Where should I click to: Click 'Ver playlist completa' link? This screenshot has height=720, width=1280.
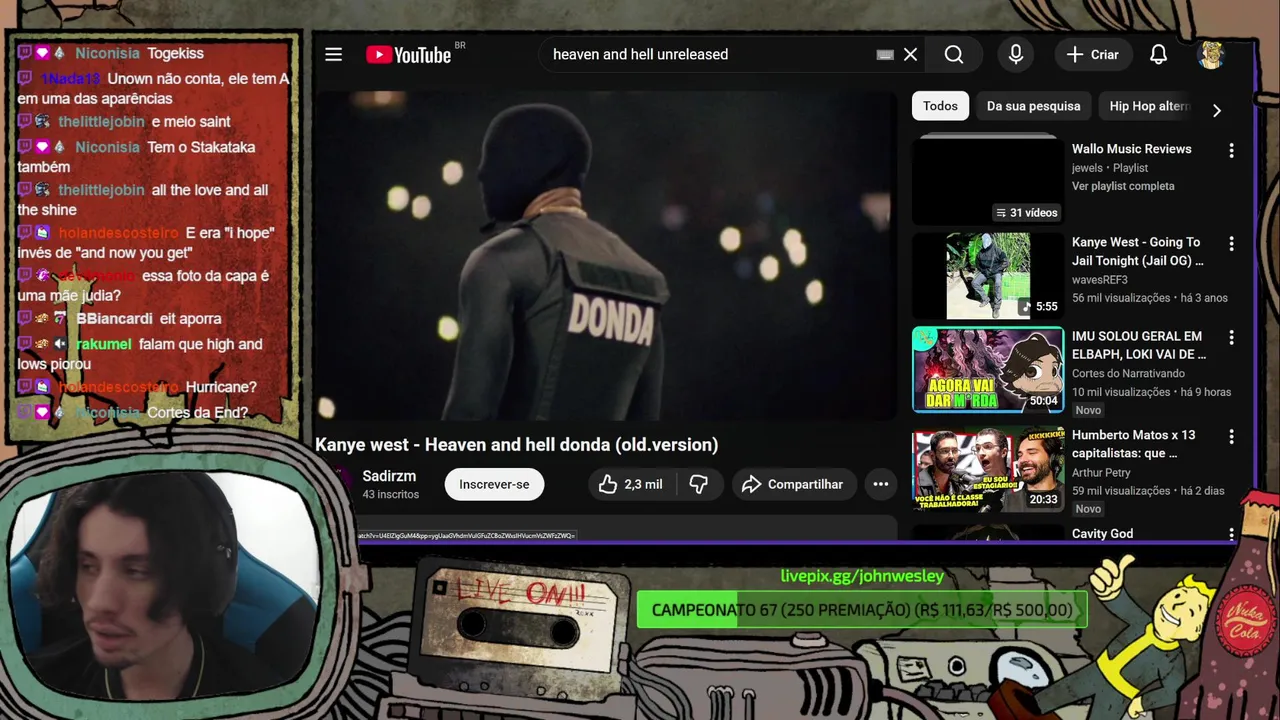[x=1123, y=186]
